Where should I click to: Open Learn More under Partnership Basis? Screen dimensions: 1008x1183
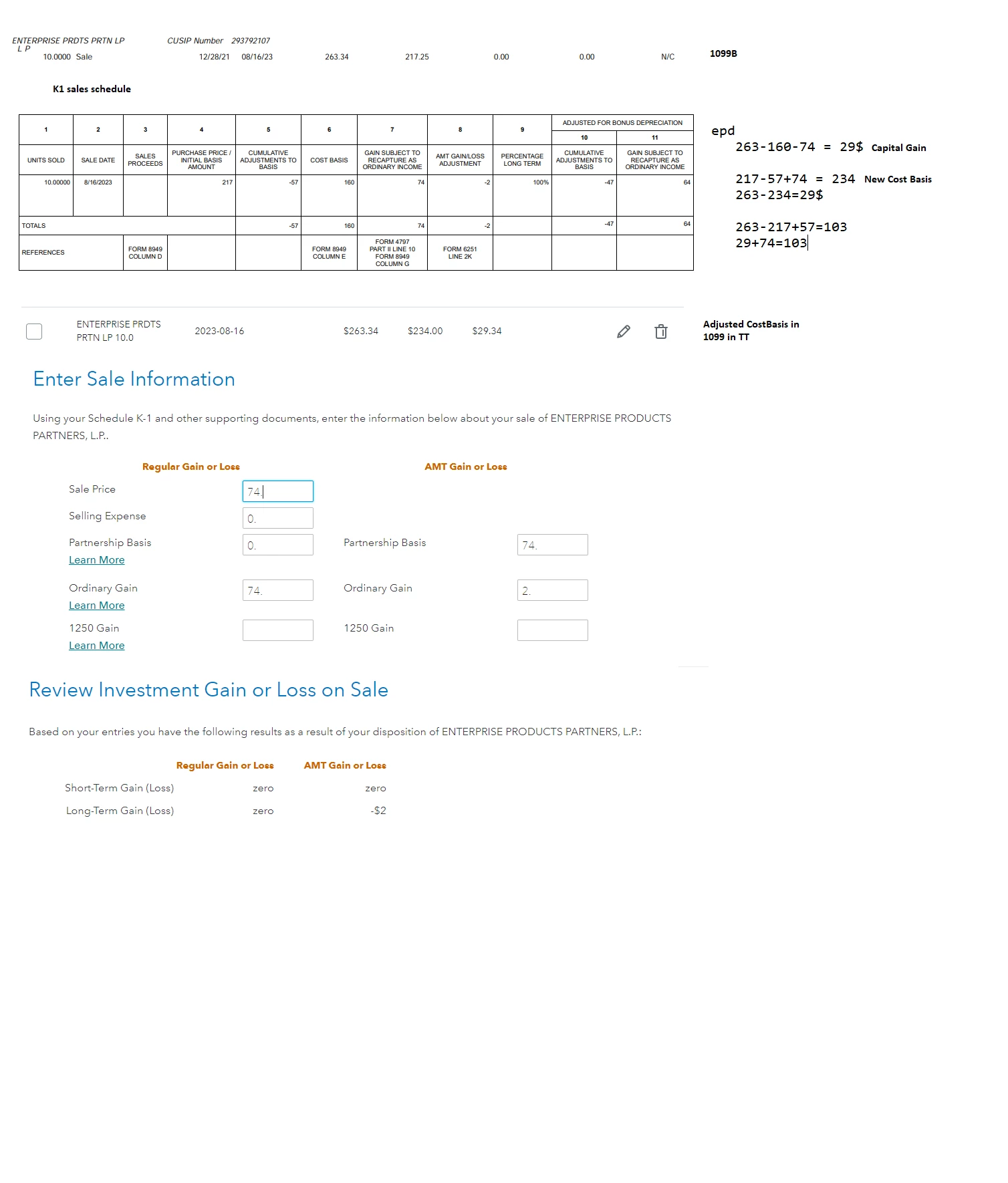96,560
